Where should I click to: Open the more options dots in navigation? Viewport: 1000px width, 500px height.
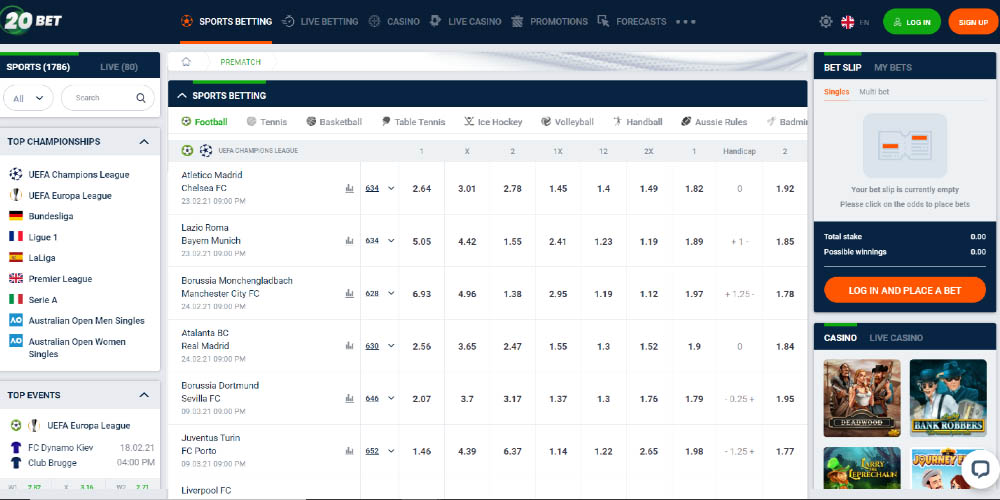(686, 21)
